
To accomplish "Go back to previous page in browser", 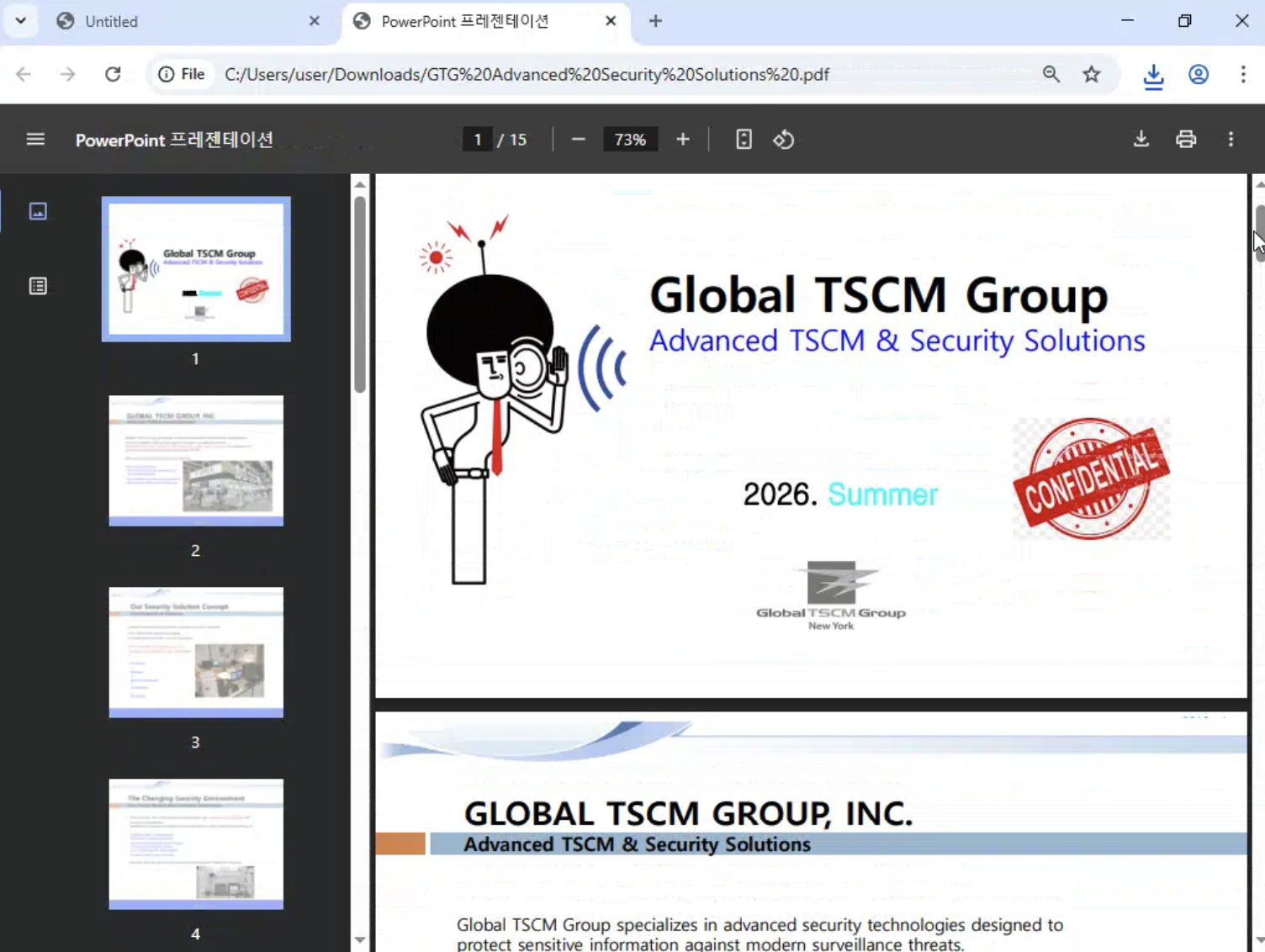I will [24, 74].
